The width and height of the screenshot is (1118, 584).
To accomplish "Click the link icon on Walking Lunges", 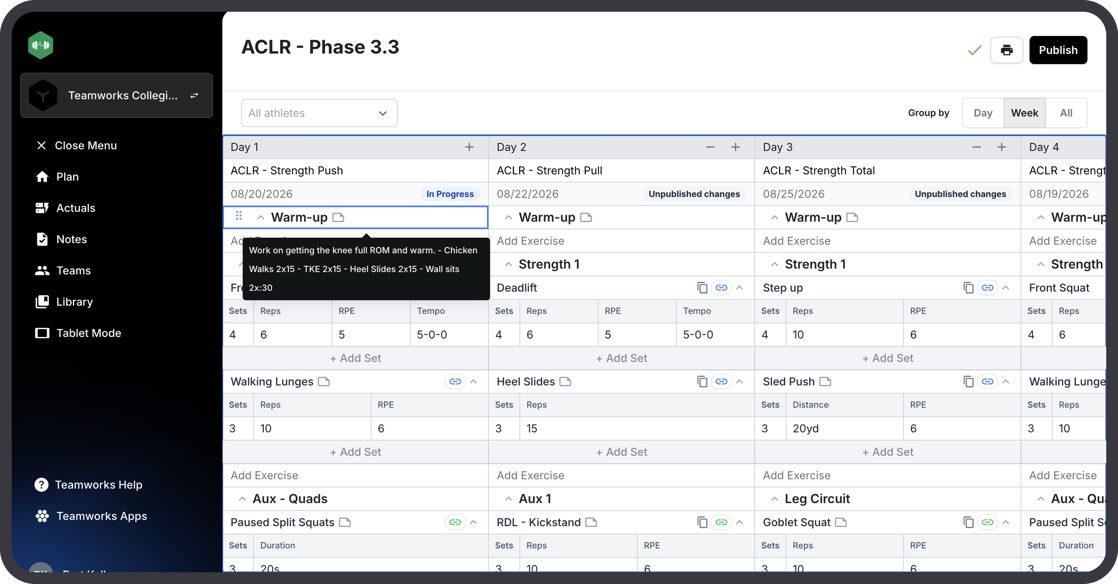I will tap(455, 381).
